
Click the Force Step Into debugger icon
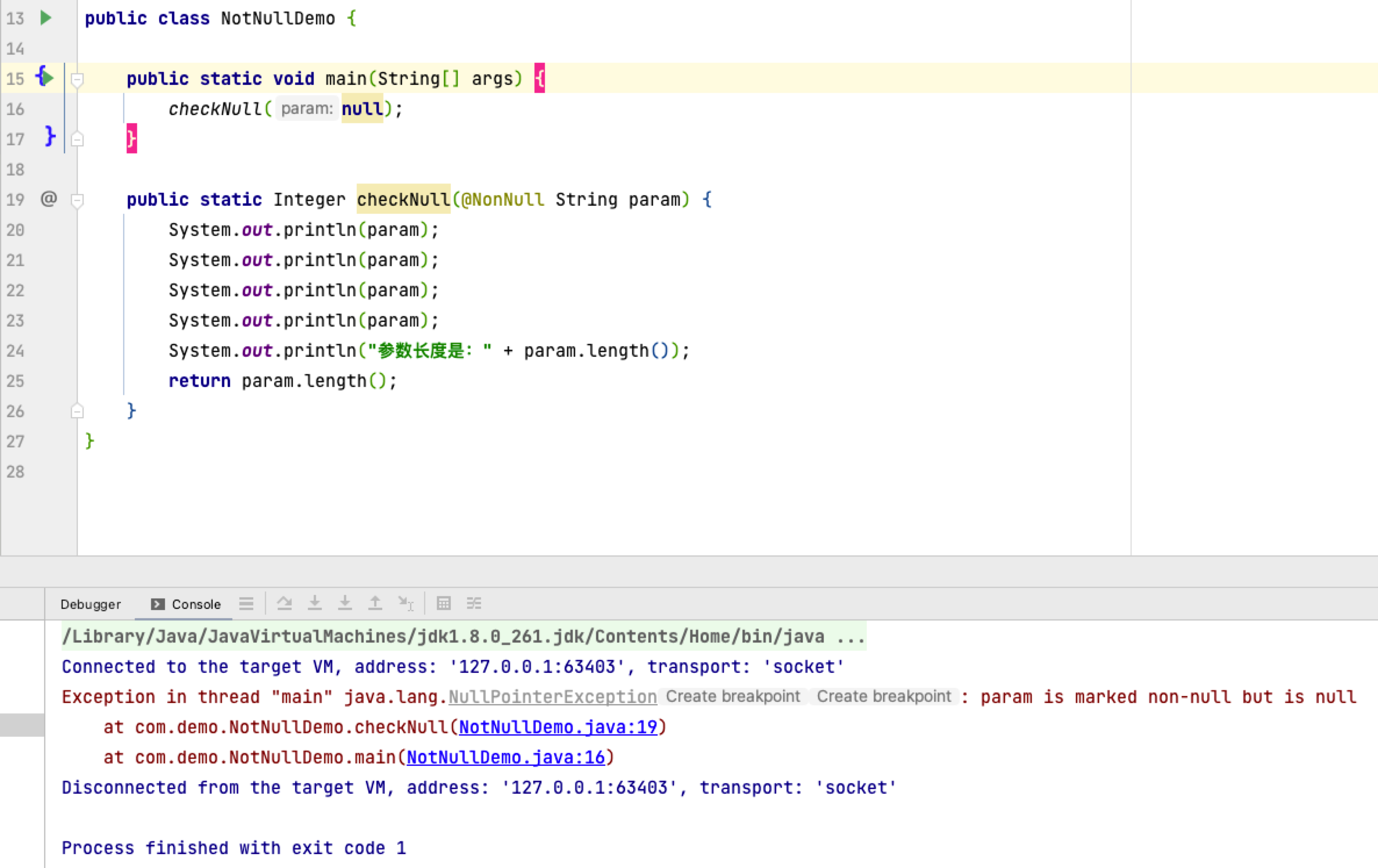tap(344, 604)
